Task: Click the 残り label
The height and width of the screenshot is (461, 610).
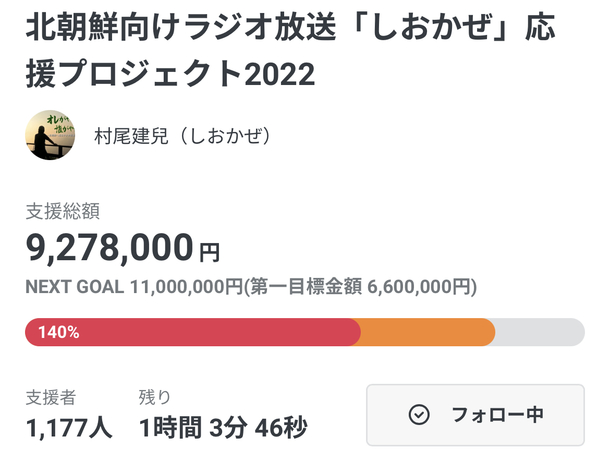Action: tap(155, 397)
